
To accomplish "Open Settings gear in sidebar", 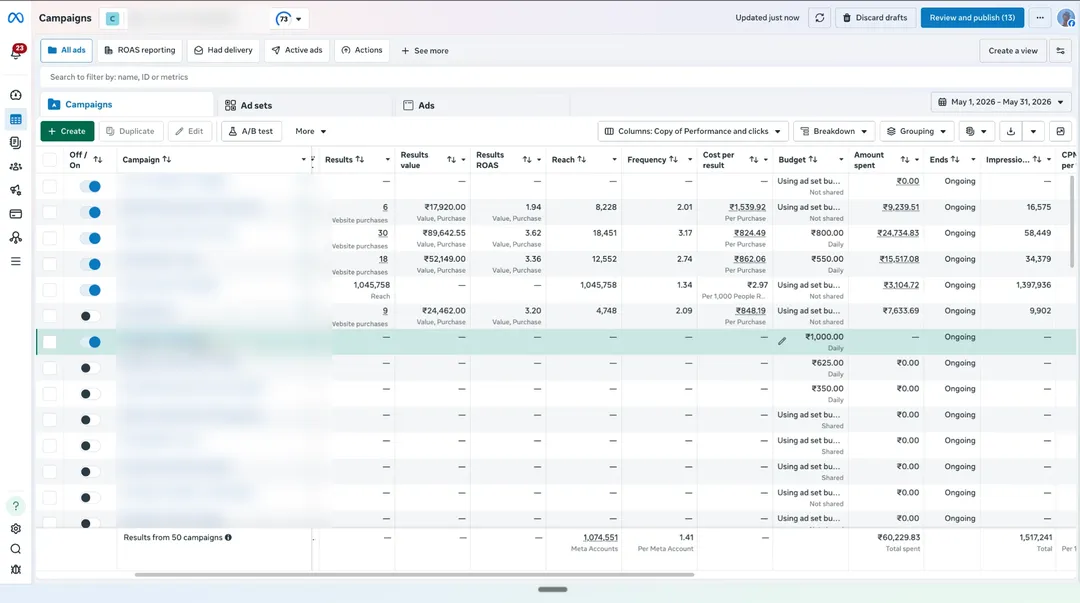I will [x=16, y=529].
